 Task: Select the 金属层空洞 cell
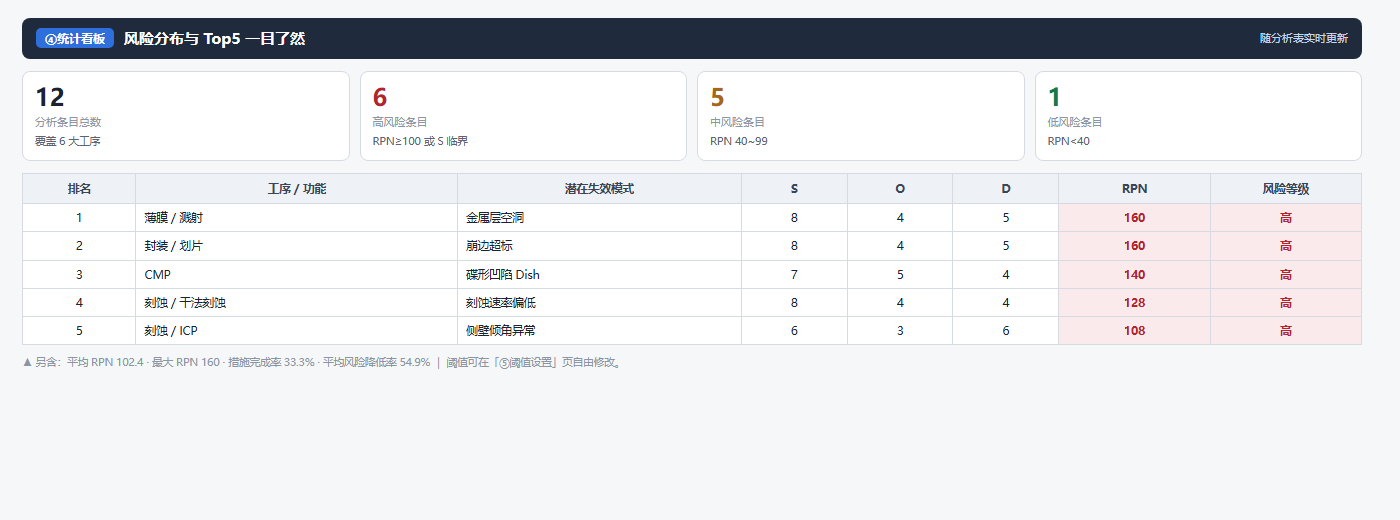pos(600,217)
